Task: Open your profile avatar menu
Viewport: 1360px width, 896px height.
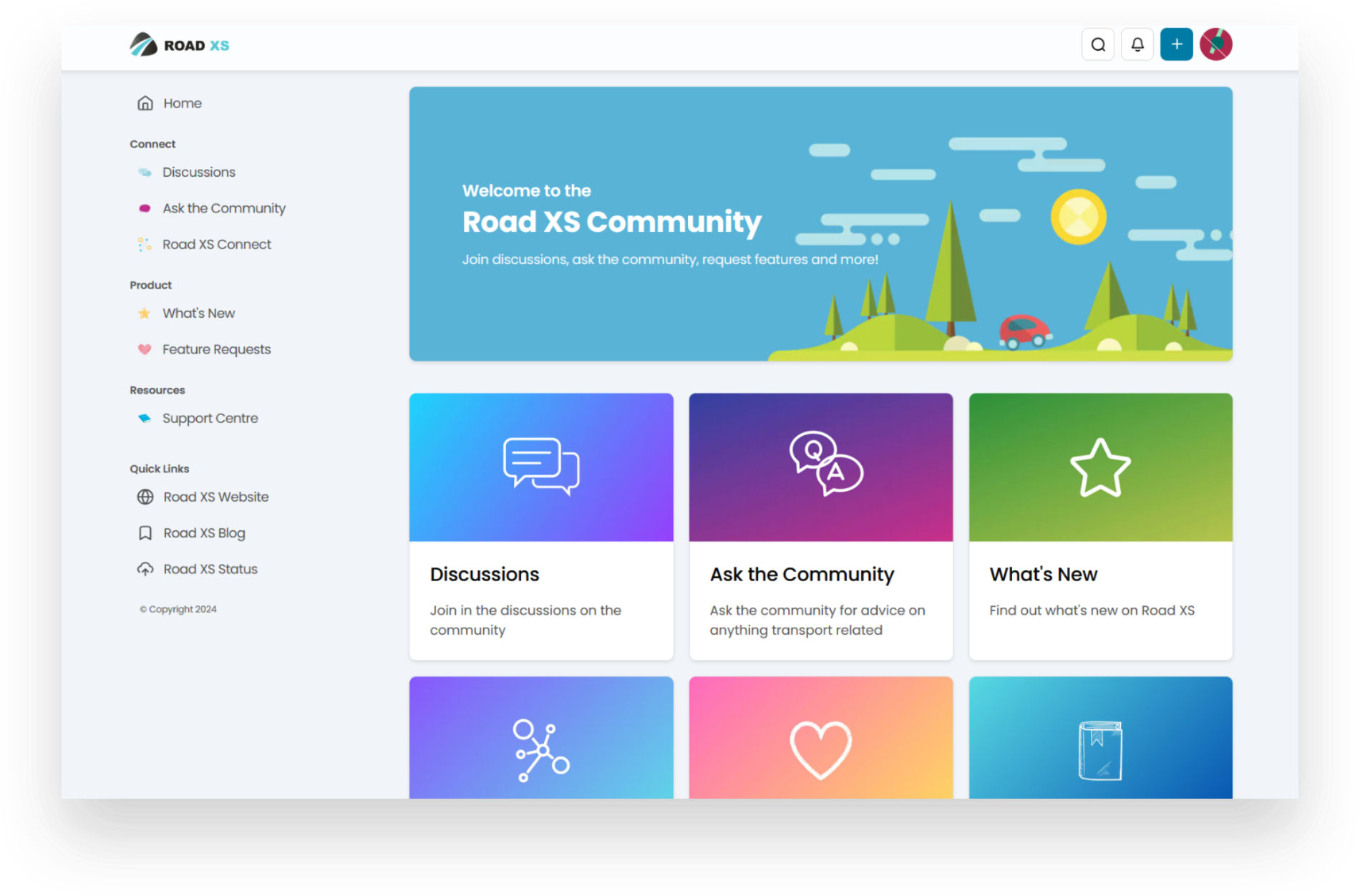Action: point(1216,44)
